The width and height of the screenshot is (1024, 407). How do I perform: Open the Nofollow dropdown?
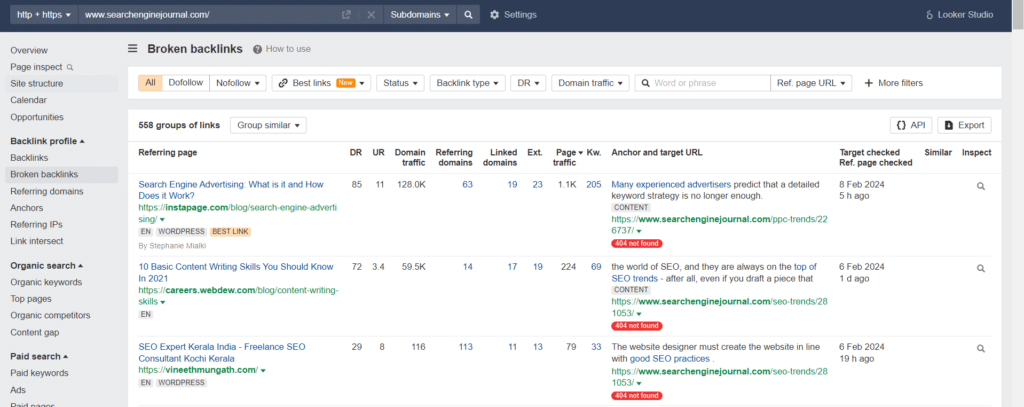click(238, 83)
